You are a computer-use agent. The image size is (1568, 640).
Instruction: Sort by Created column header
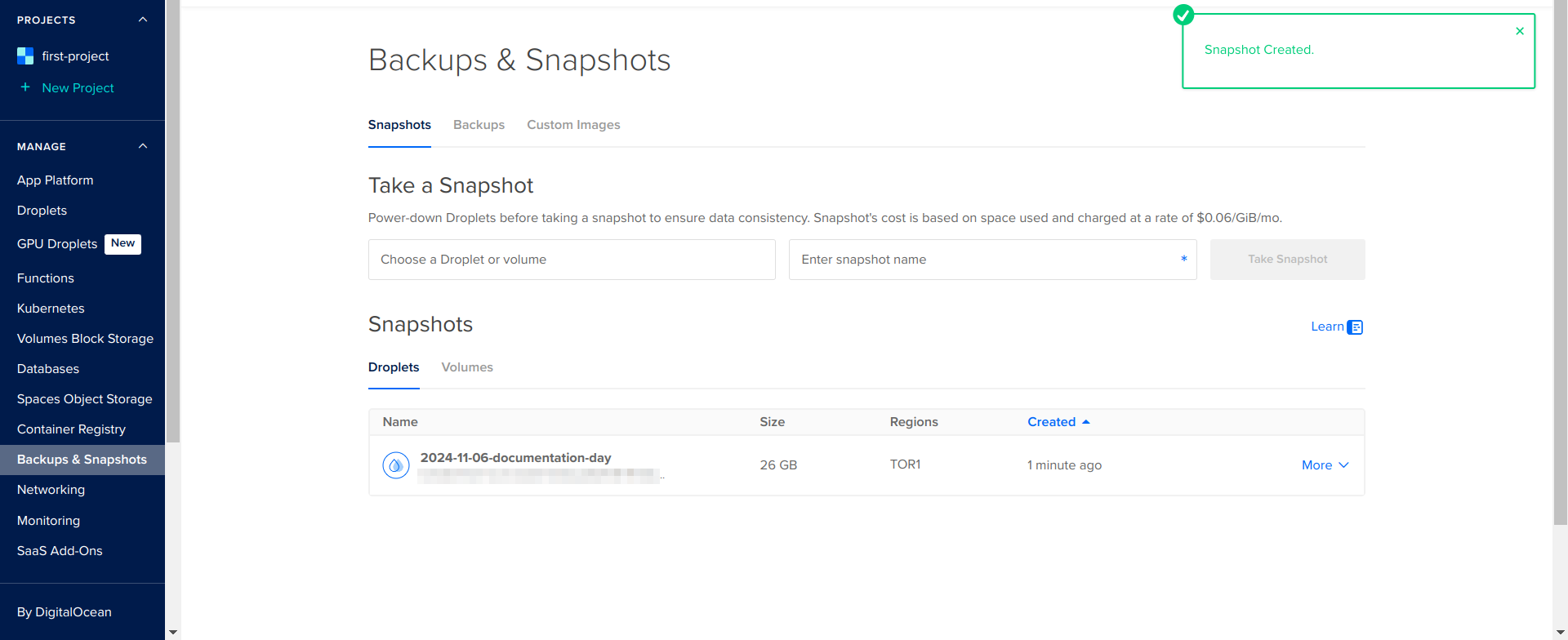click(x=1058, y=422)
